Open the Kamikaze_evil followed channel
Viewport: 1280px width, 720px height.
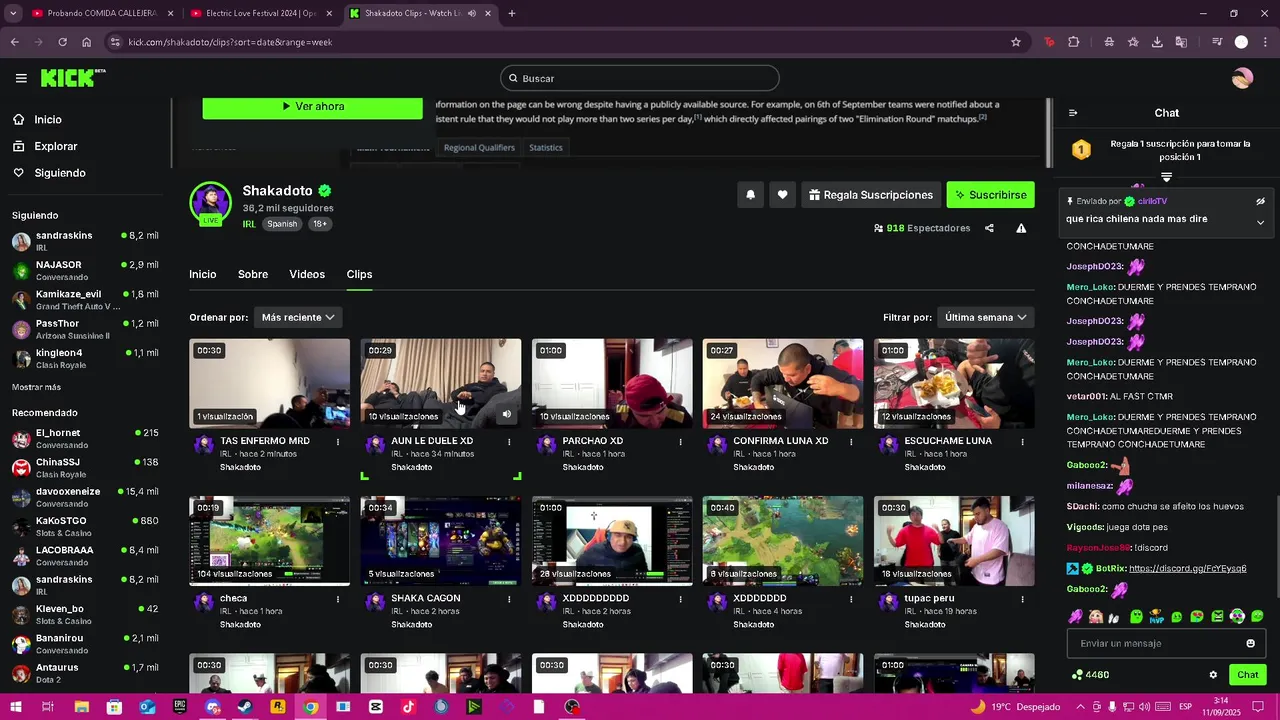[85, 300]
